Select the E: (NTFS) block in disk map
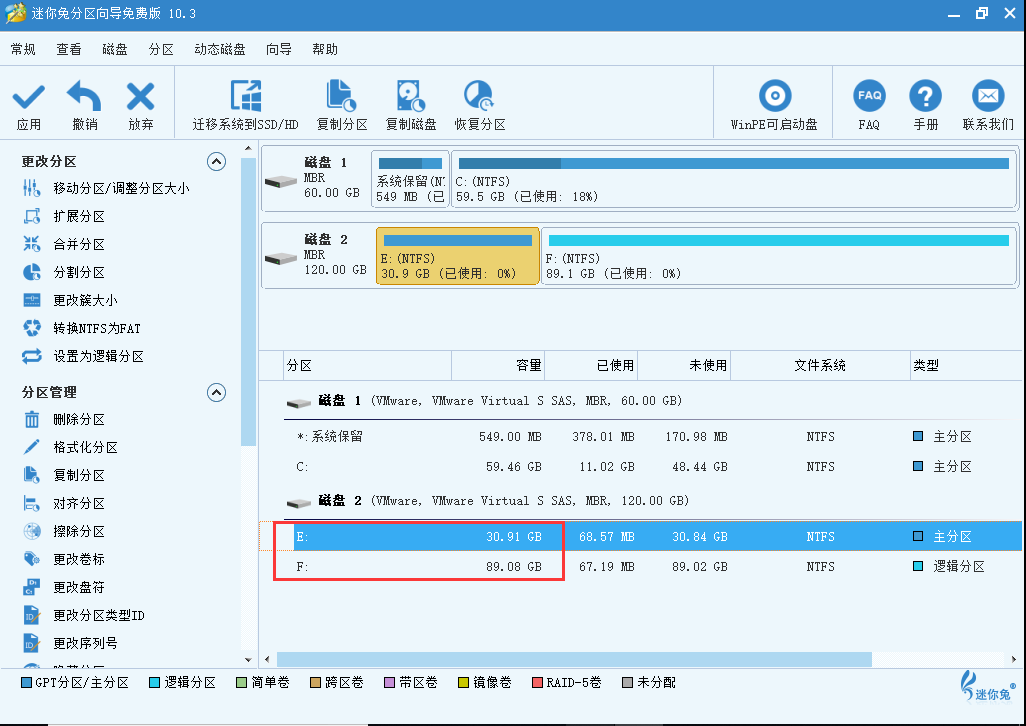 tap(457, 256)
